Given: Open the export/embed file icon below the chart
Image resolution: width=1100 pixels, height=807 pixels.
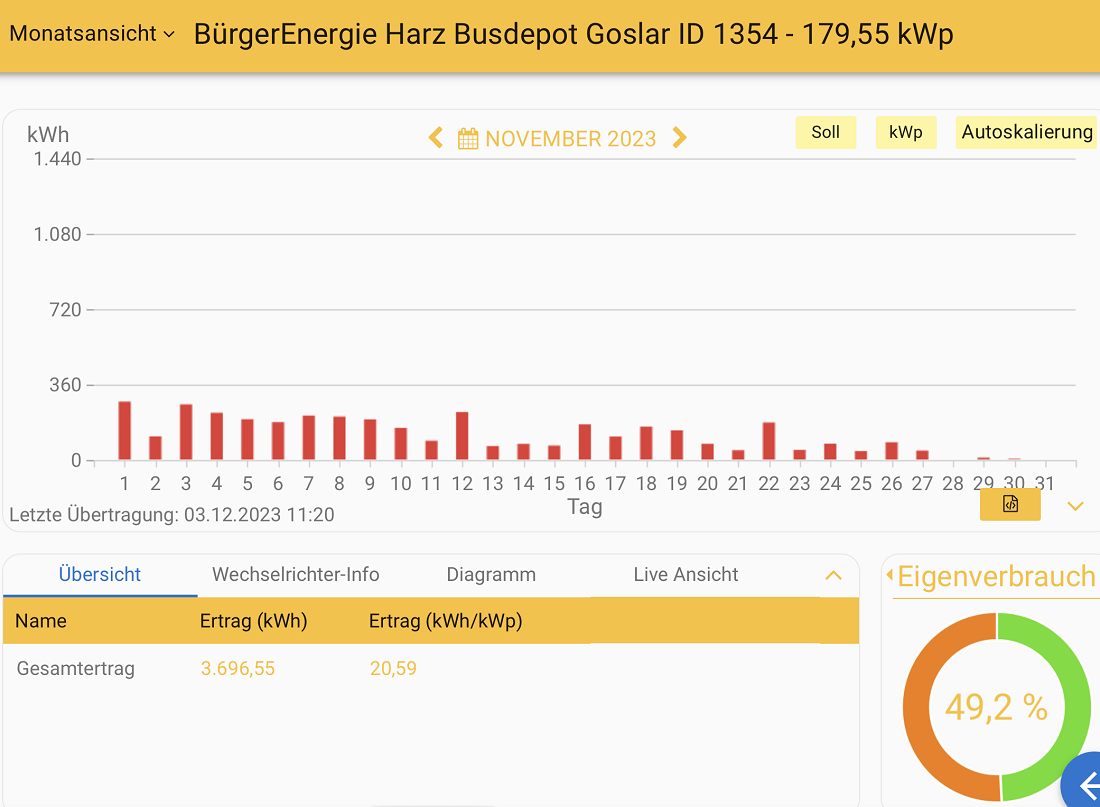Looking at the screenshot, I should [x=1010, y=505].
